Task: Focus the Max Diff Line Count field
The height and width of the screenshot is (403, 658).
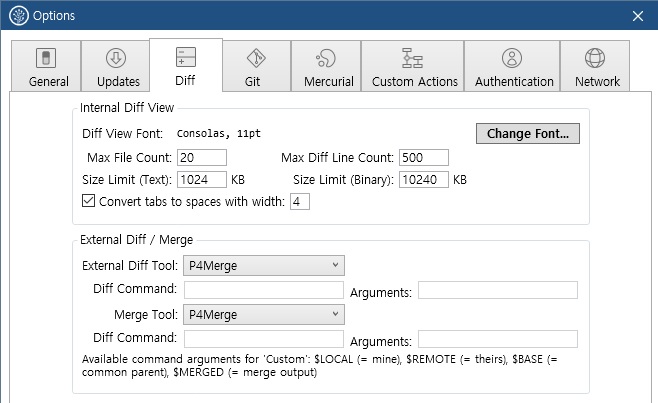Action: tap(424, 157)
